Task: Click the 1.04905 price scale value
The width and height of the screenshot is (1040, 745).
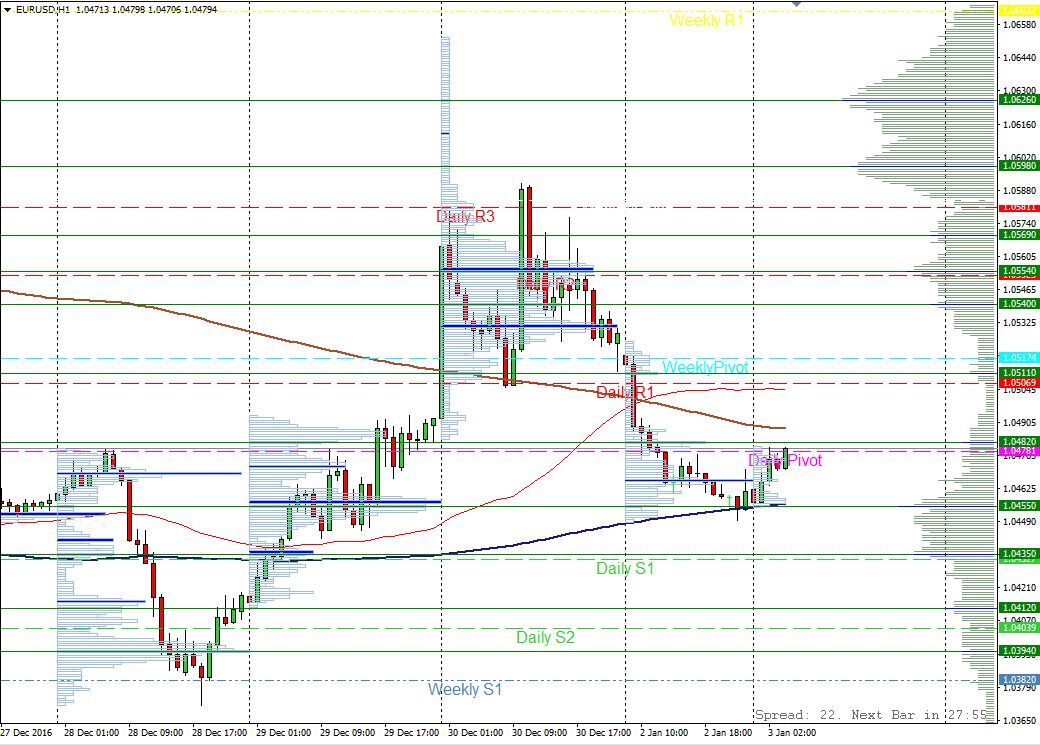Action: click(x=1019, y=422)
